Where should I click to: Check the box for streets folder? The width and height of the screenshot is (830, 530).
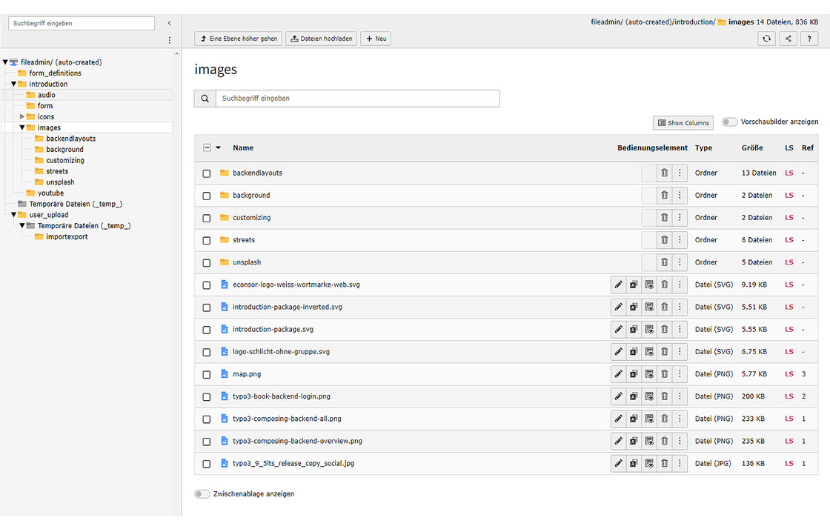(206, 240)
